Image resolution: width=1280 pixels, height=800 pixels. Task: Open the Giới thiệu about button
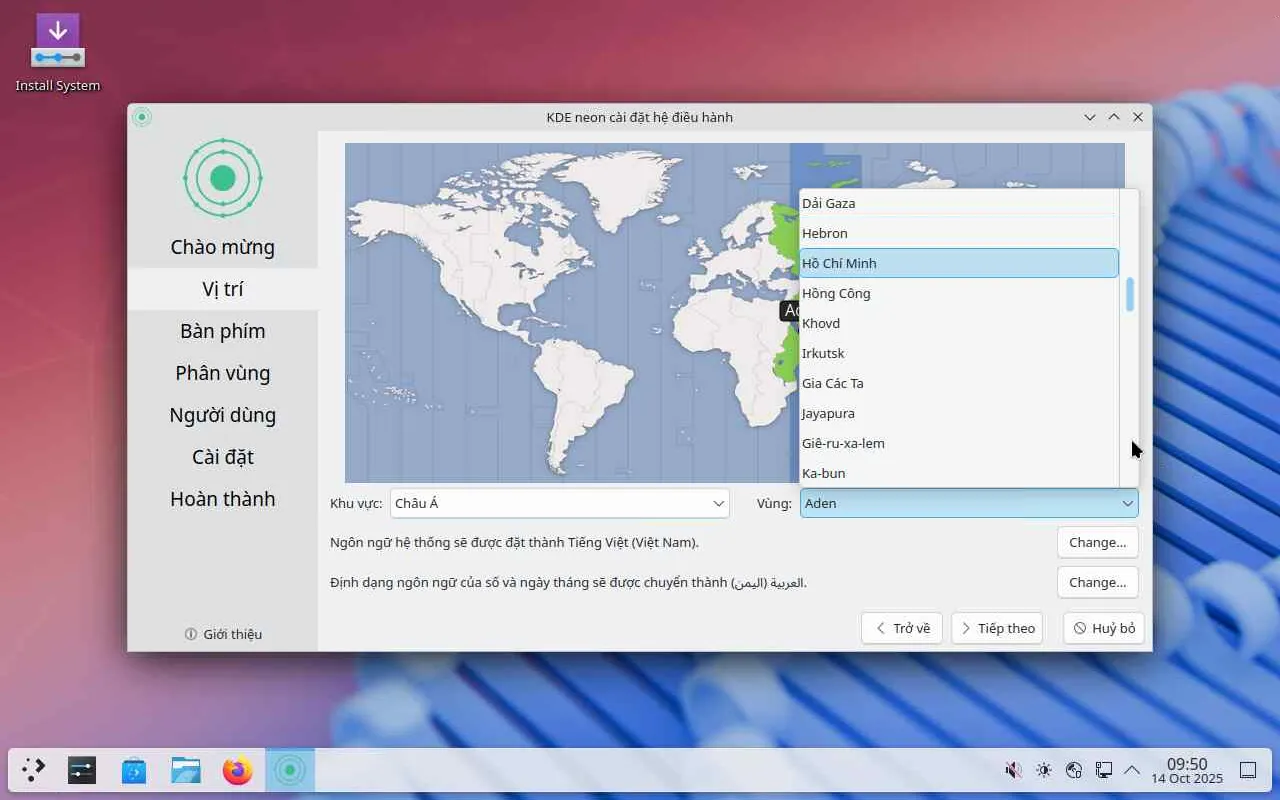(223, 634)
